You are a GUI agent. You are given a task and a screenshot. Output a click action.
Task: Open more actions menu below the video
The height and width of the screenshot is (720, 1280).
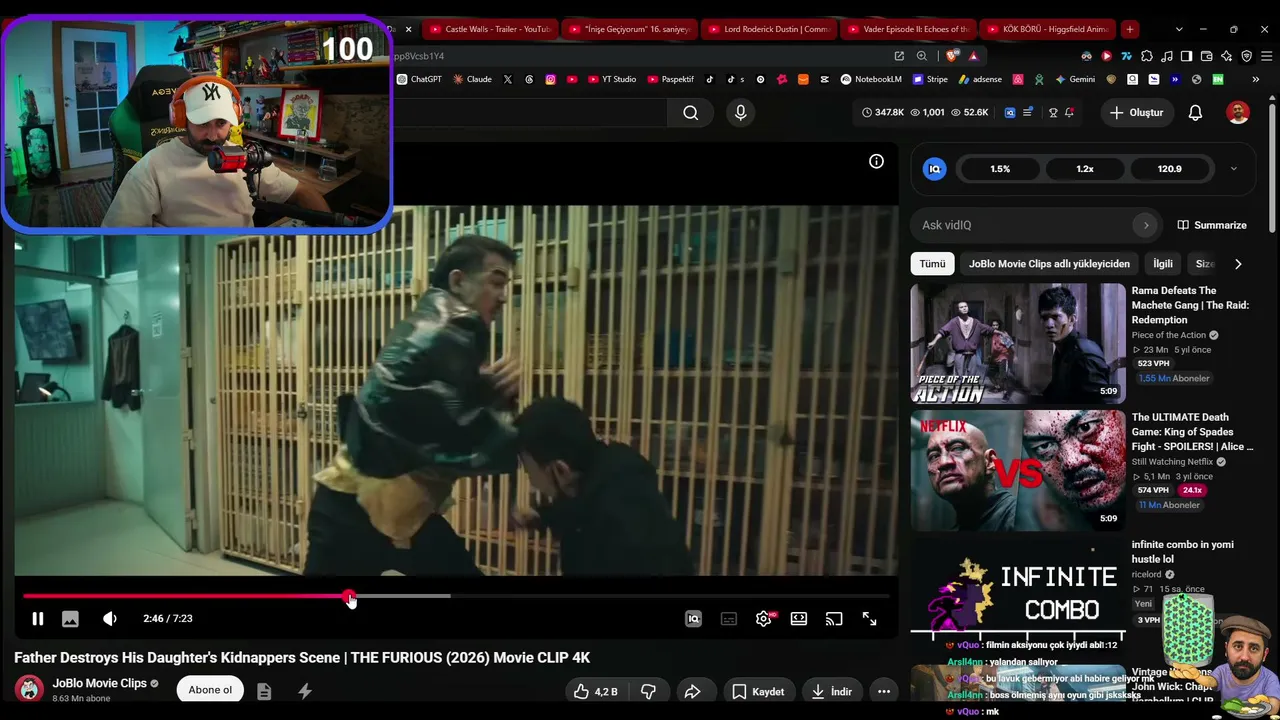(884, 691)
